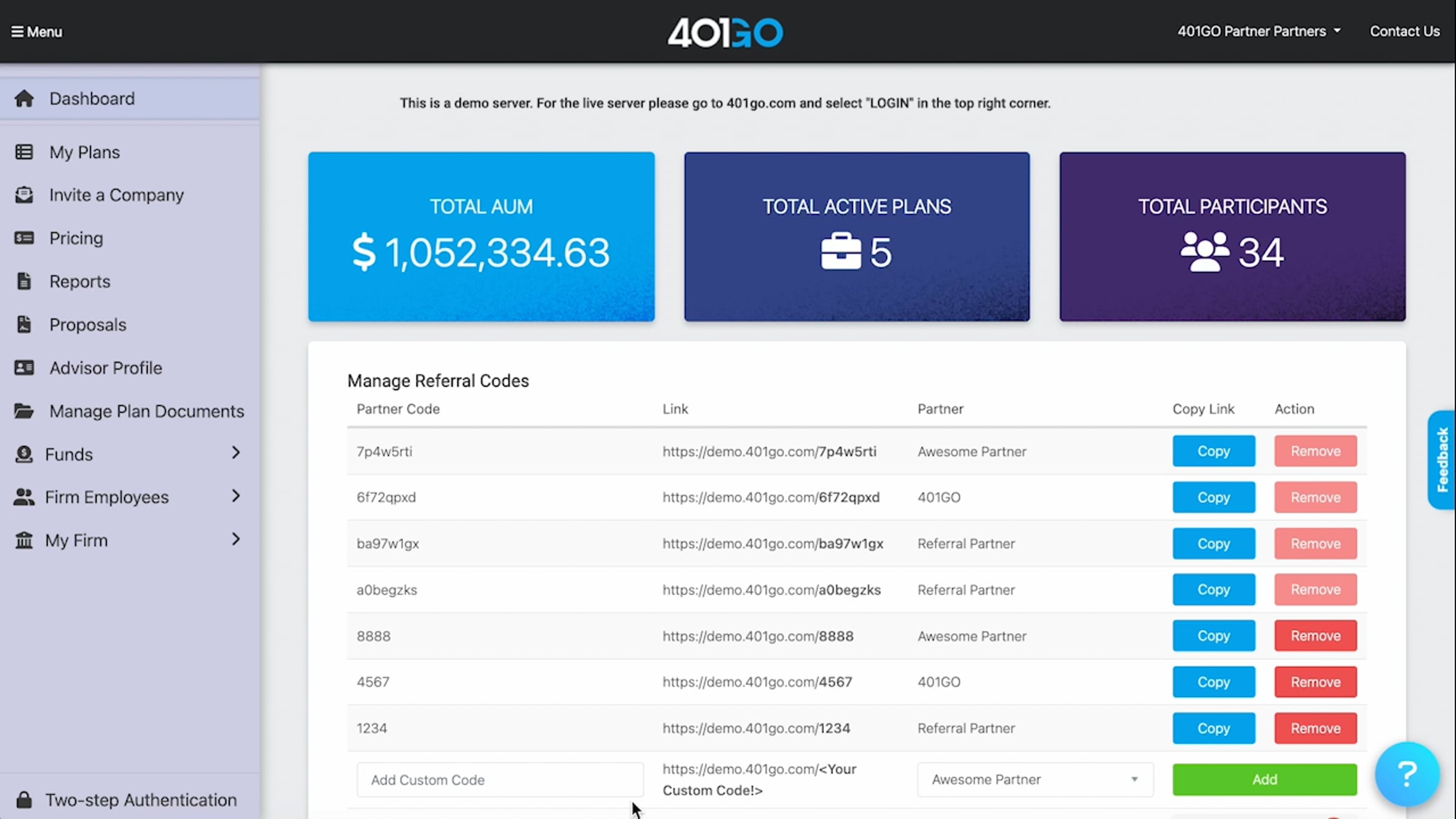Open the Awesome Partner dropdown selector

[x=1034, y=780]
